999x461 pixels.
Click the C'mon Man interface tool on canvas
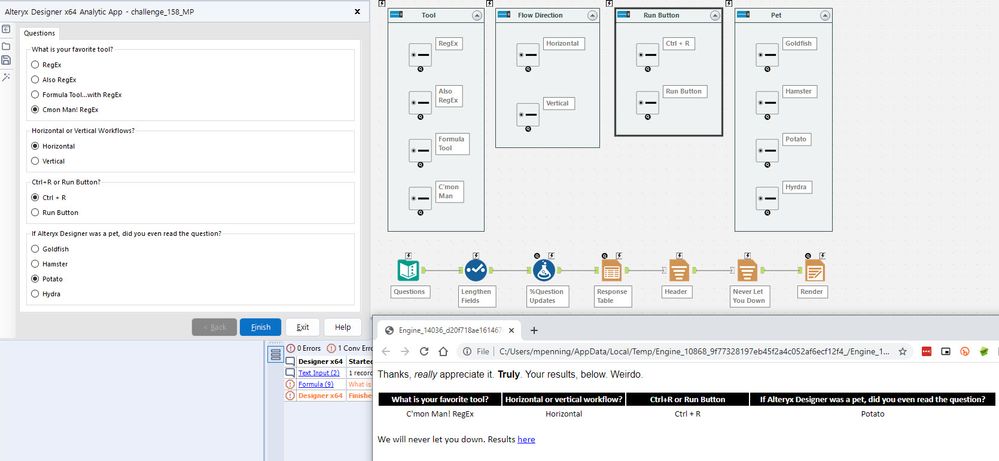click(420, 199)
